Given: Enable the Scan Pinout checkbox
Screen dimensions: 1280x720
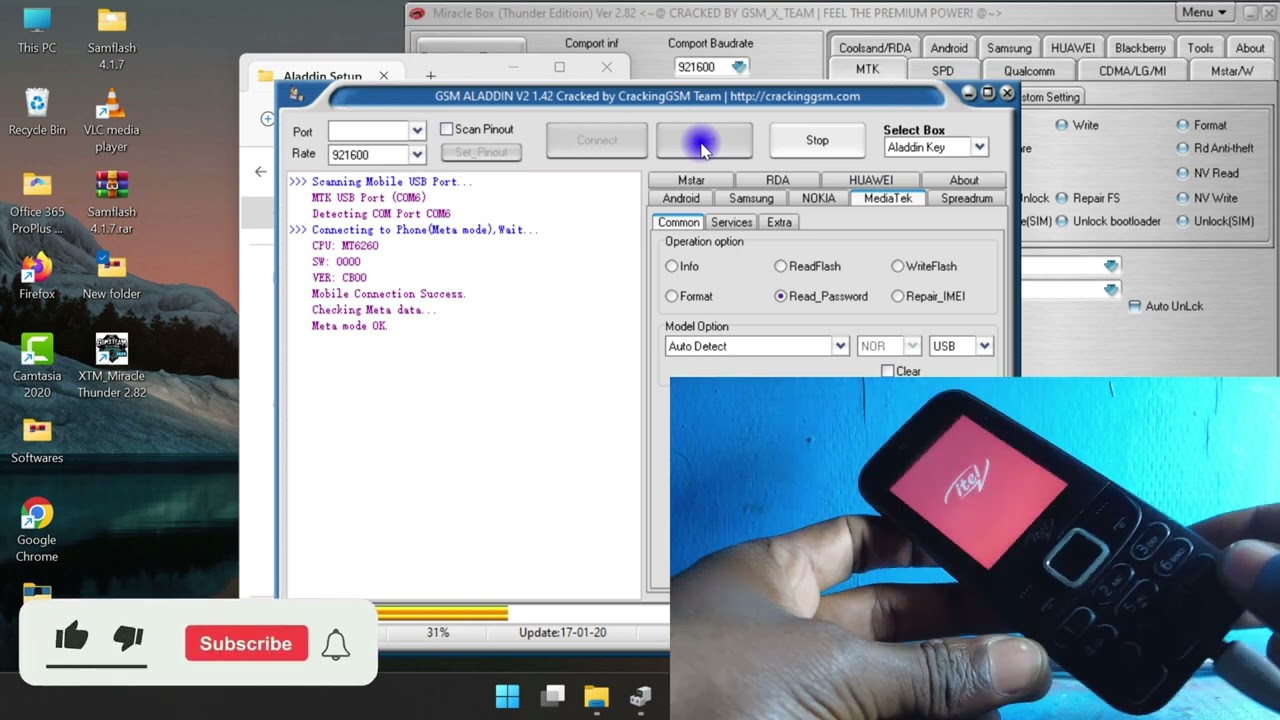Looking at the screenshot, I should (x=446, y=129).
